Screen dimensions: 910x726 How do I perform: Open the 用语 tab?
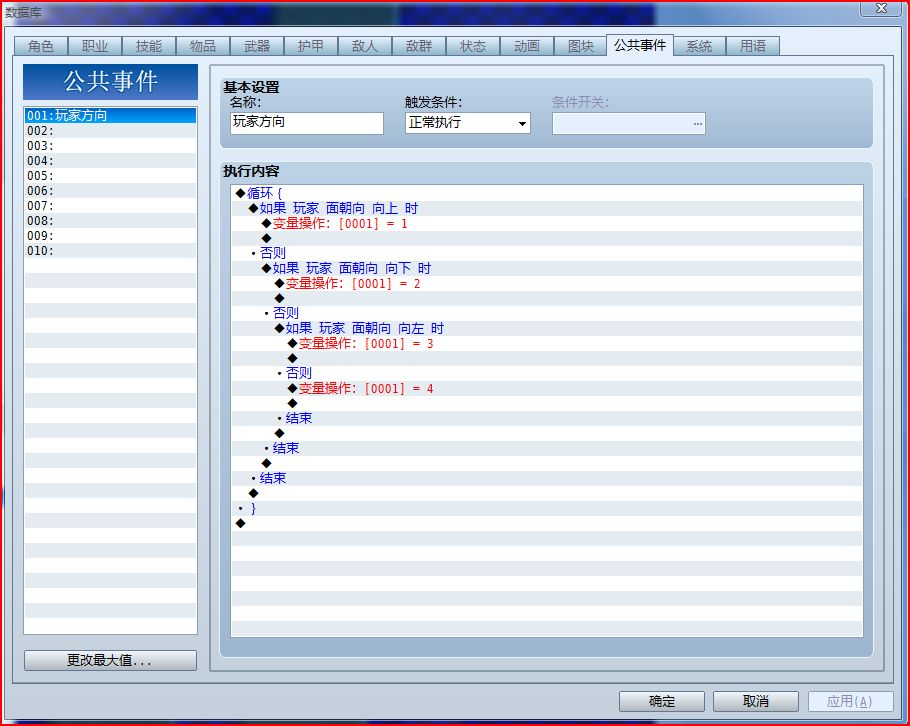click(x=753, y=46)
